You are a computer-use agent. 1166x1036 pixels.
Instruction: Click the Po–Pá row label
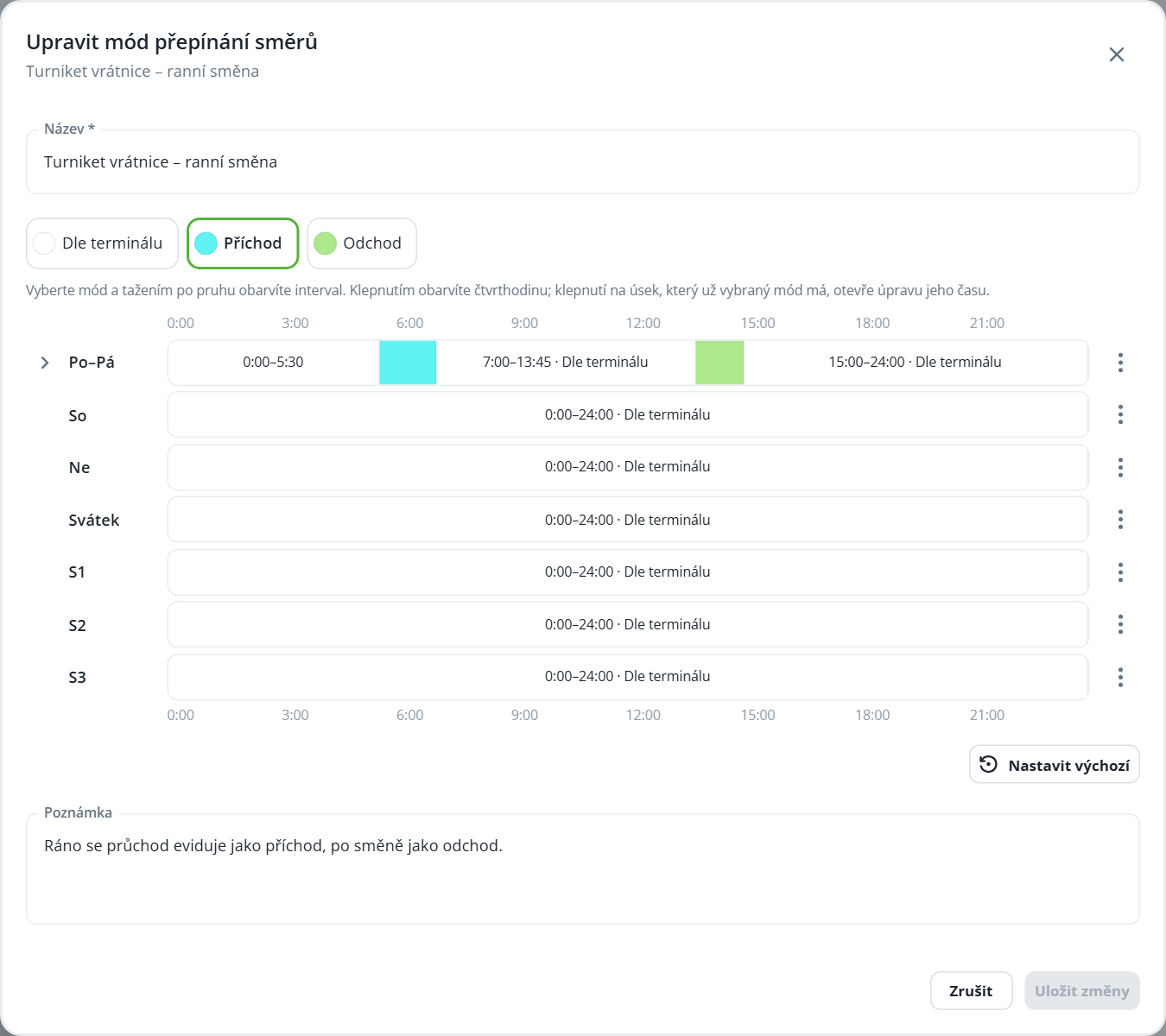tap(92, 363)
